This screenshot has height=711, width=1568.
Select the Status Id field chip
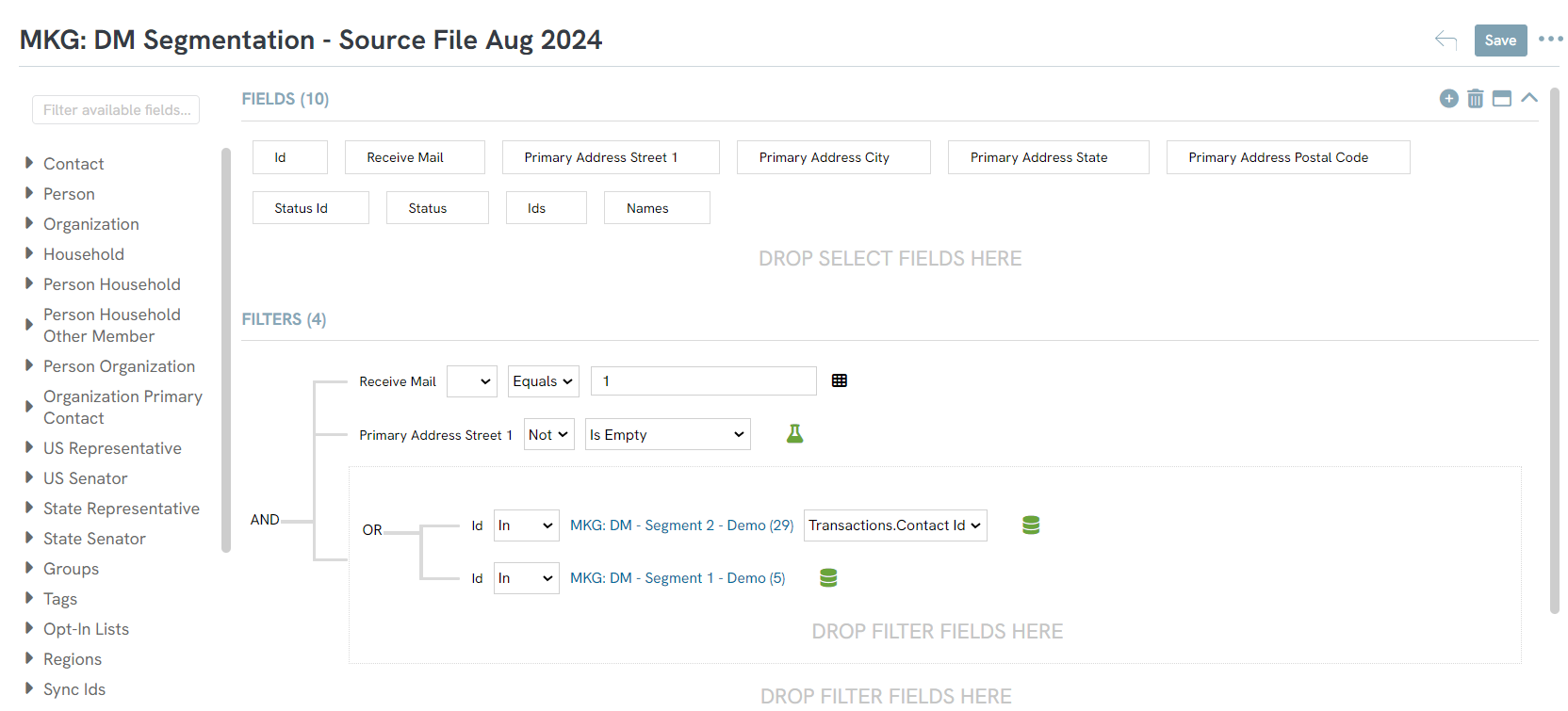(311, 208)
